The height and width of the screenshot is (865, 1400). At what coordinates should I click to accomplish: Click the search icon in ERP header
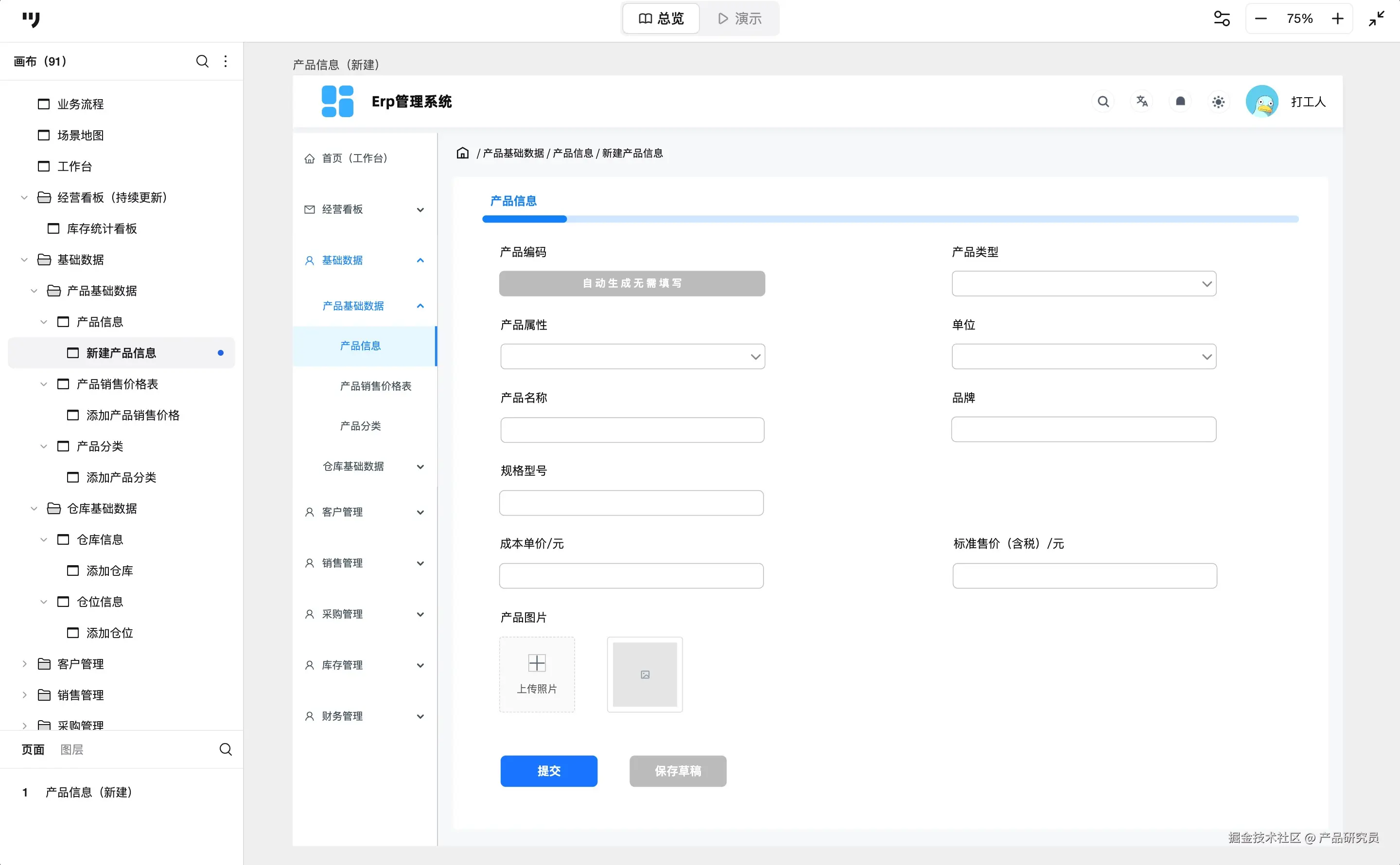coord(1103,102)
